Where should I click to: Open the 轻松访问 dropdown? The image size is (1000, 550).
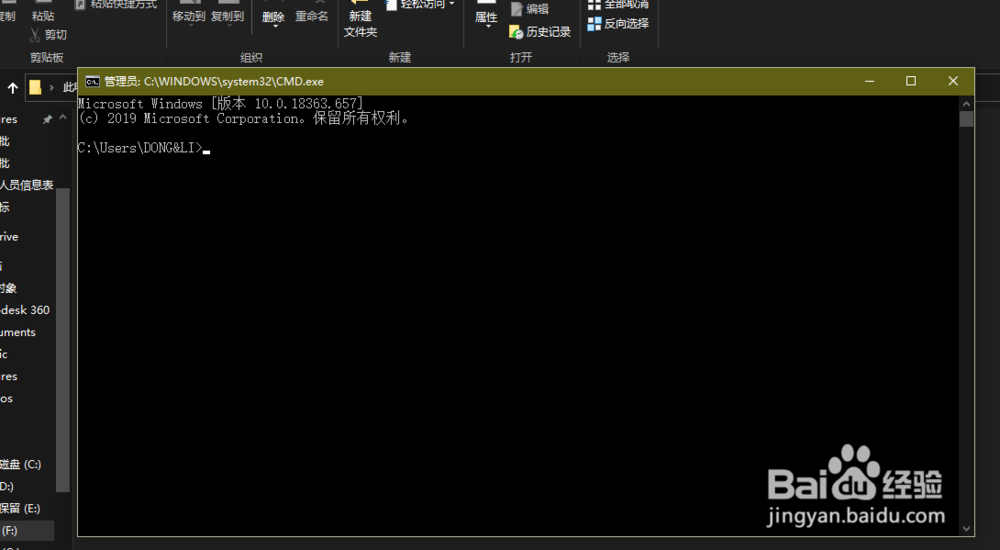tap(420, 4)
